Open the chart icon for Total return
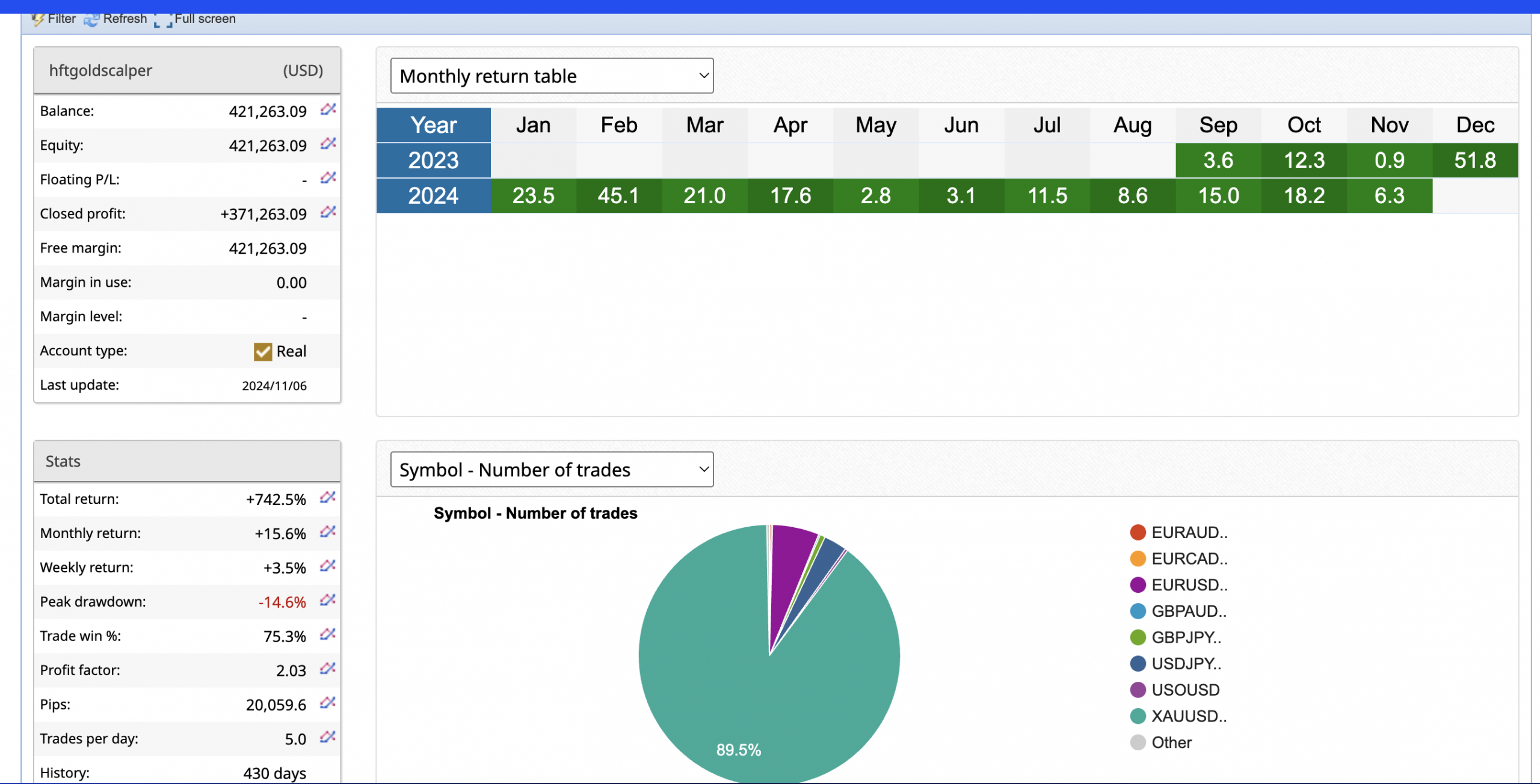The image size is (1540, 784). [328, 497]
